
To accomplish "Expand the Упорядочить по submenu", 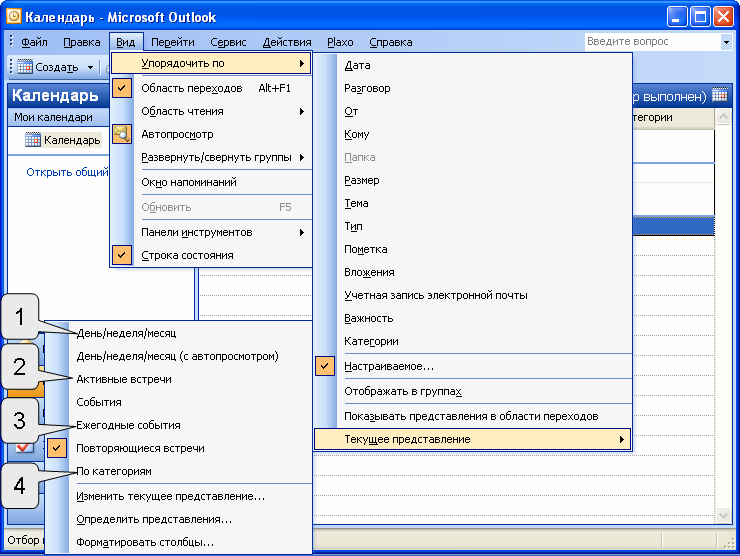I will point(211,63).
